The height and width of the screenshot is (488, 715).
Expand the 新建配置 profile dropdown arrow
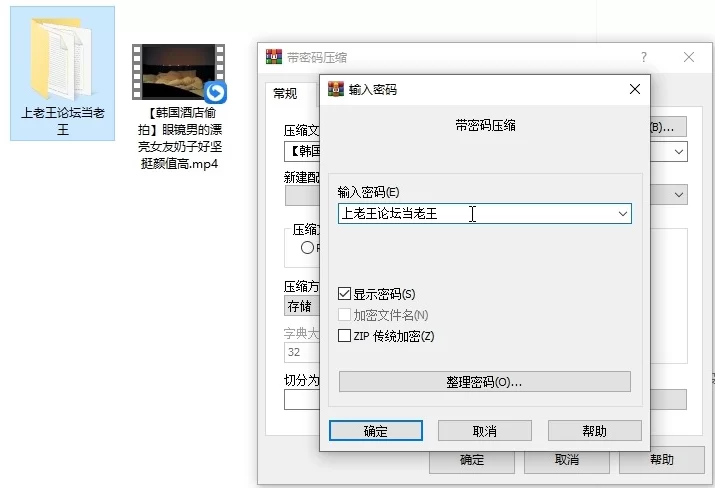[679, 195]
